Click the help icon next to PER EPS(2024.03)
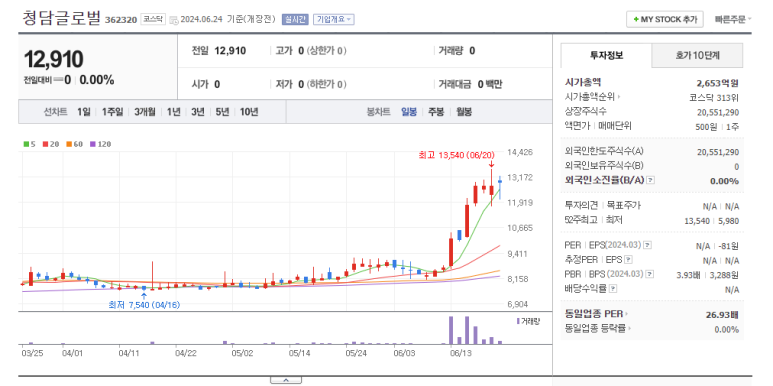773x386 pixels. 648,246
